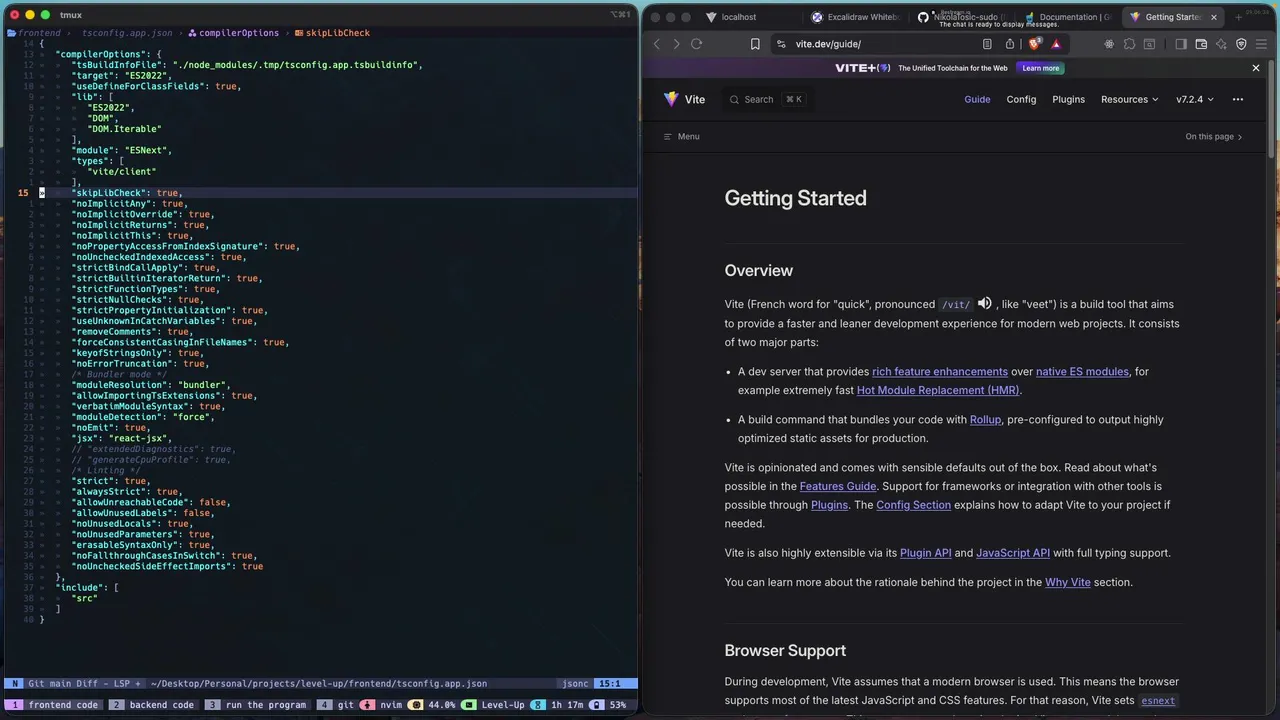Open the v7.2.4 version dropdown
1280x720 pixels.
[x=1194, y=99]
